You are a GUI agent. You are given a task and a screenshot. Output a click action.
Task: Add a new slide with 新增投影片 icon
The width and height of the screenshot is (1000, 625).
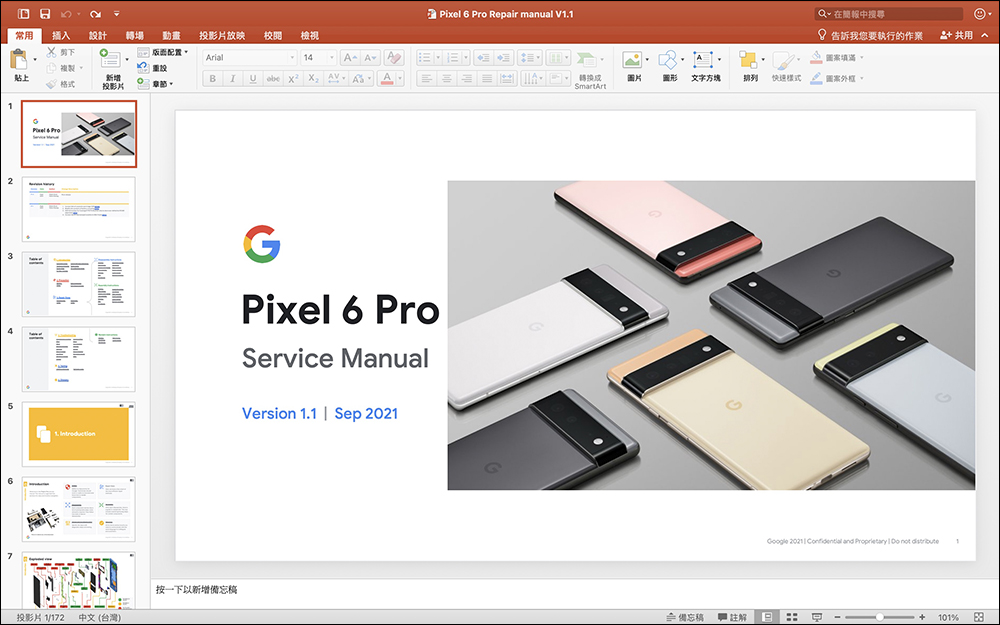coord(110,59)
